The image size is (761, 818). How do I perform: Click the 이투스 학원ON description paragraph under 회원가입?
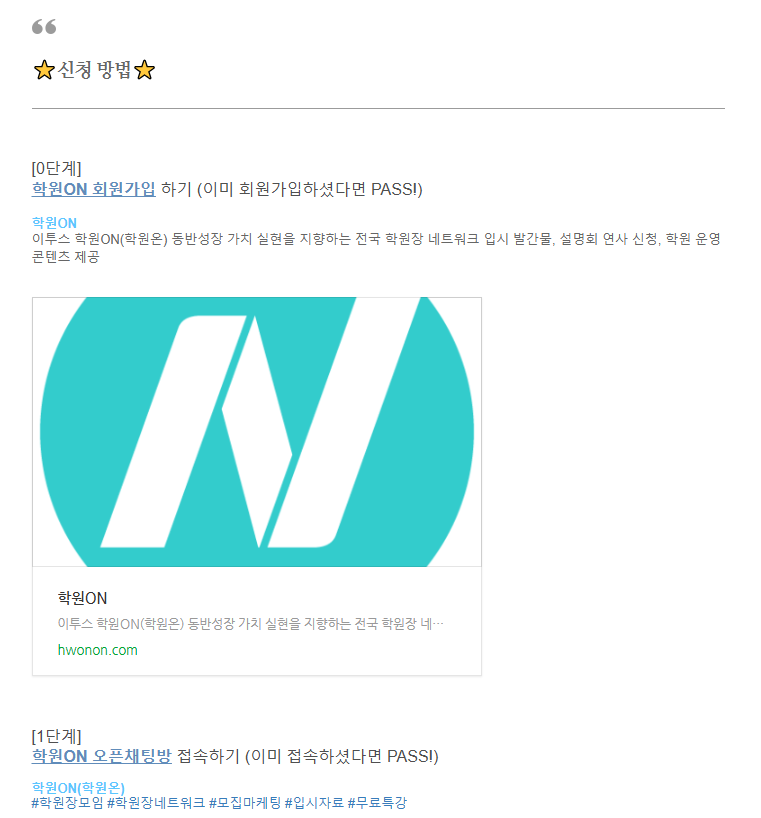(376, 248)
